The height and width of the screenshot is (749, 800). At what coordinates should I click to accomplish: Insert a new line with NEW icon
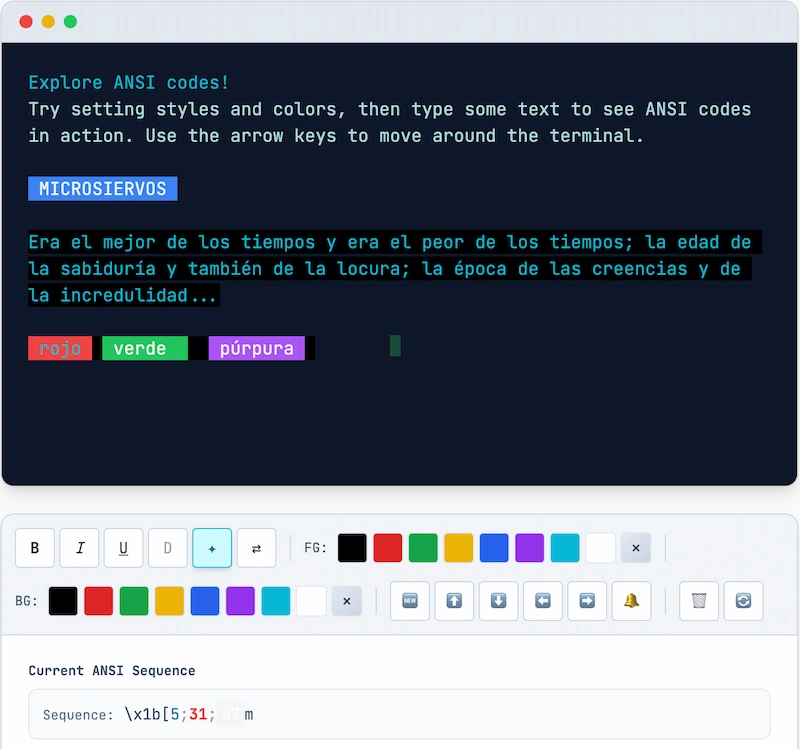pyautogui.click(x=410, y=601)
